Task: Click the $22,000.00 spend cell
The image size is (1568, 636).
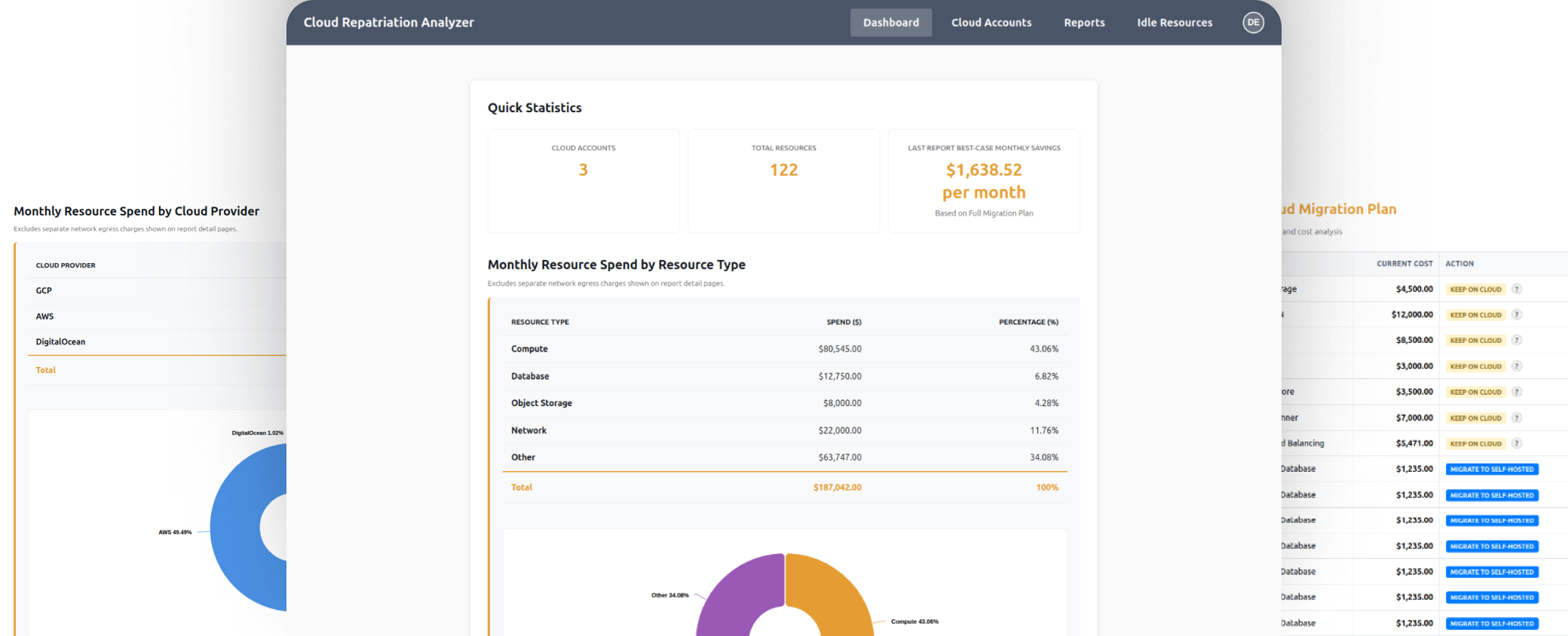Action: (840, 430)
